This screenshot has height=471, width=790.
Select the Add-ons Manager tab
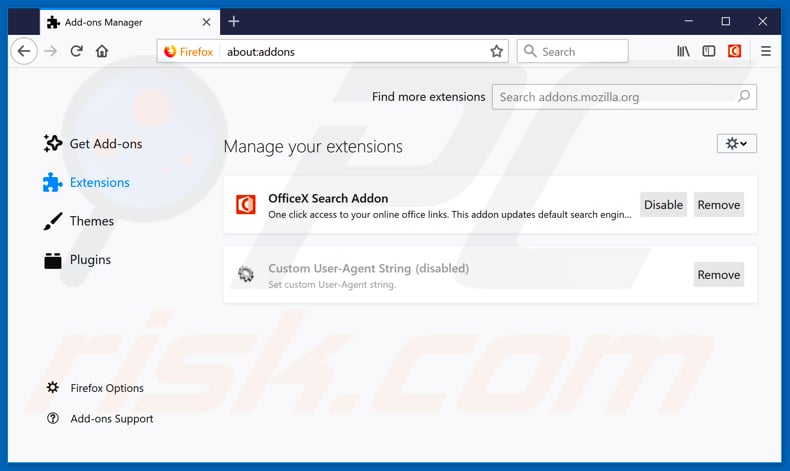[129, 22]
